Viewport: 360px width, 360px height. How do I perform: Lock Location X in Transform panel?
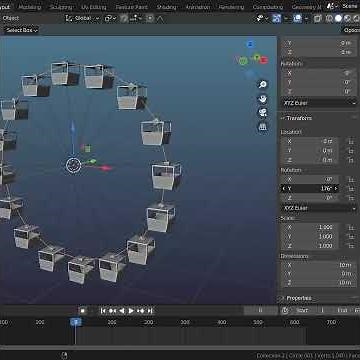click(351, 142)
